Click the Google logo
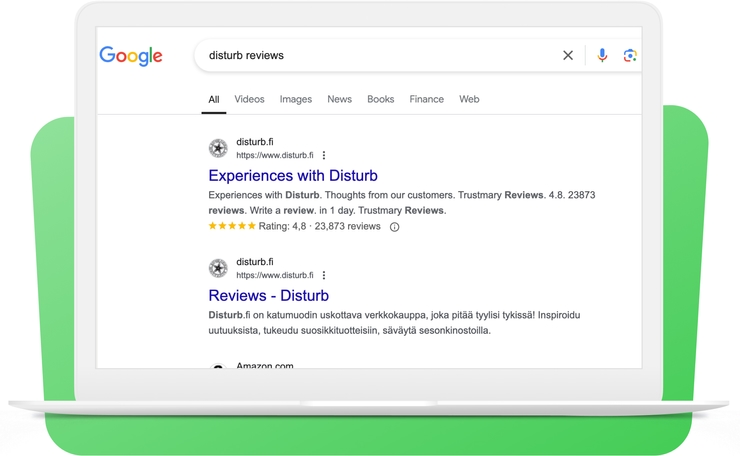 click(130, 56)
